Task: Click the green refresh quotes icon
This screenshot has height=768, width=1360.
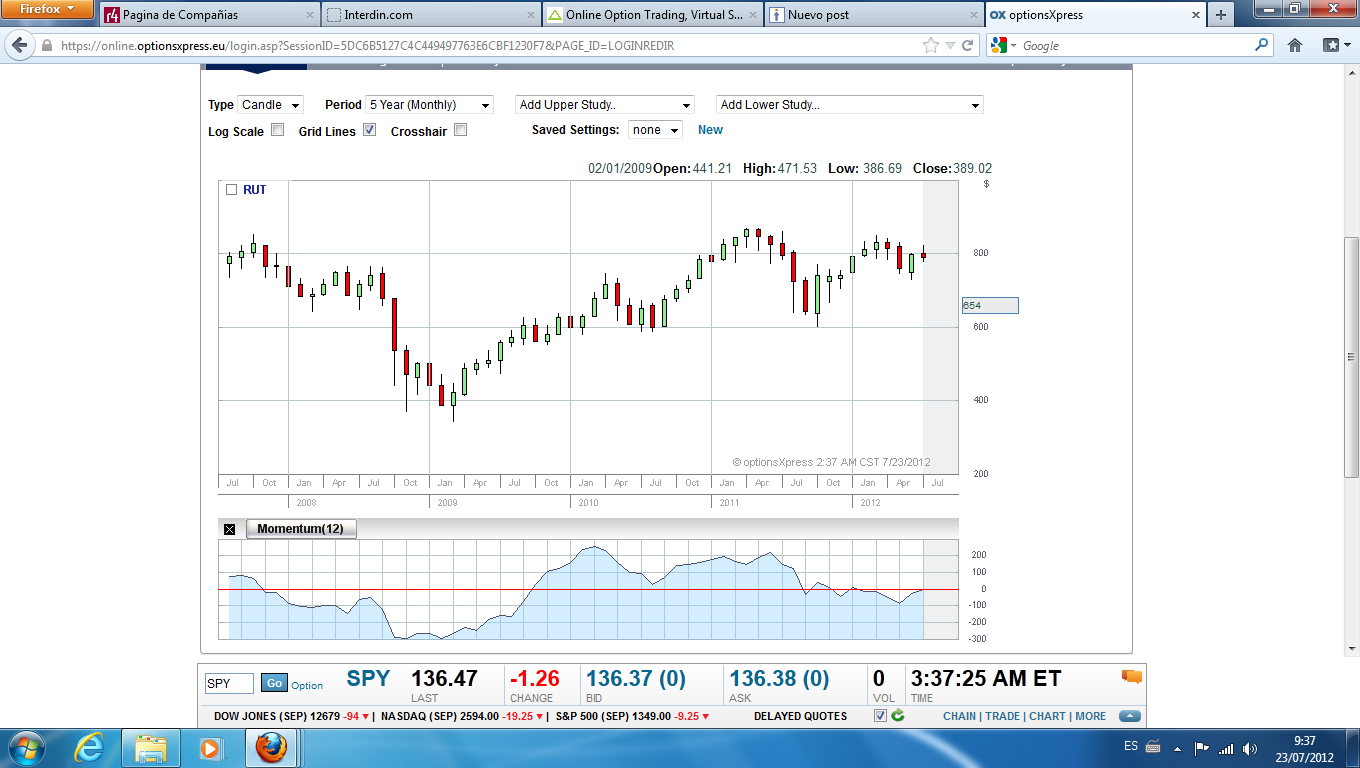Action: 898,716
